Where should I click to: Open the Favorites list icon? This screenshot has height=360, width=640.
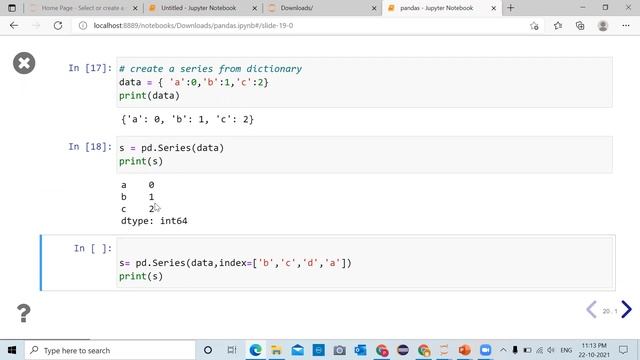558,26
